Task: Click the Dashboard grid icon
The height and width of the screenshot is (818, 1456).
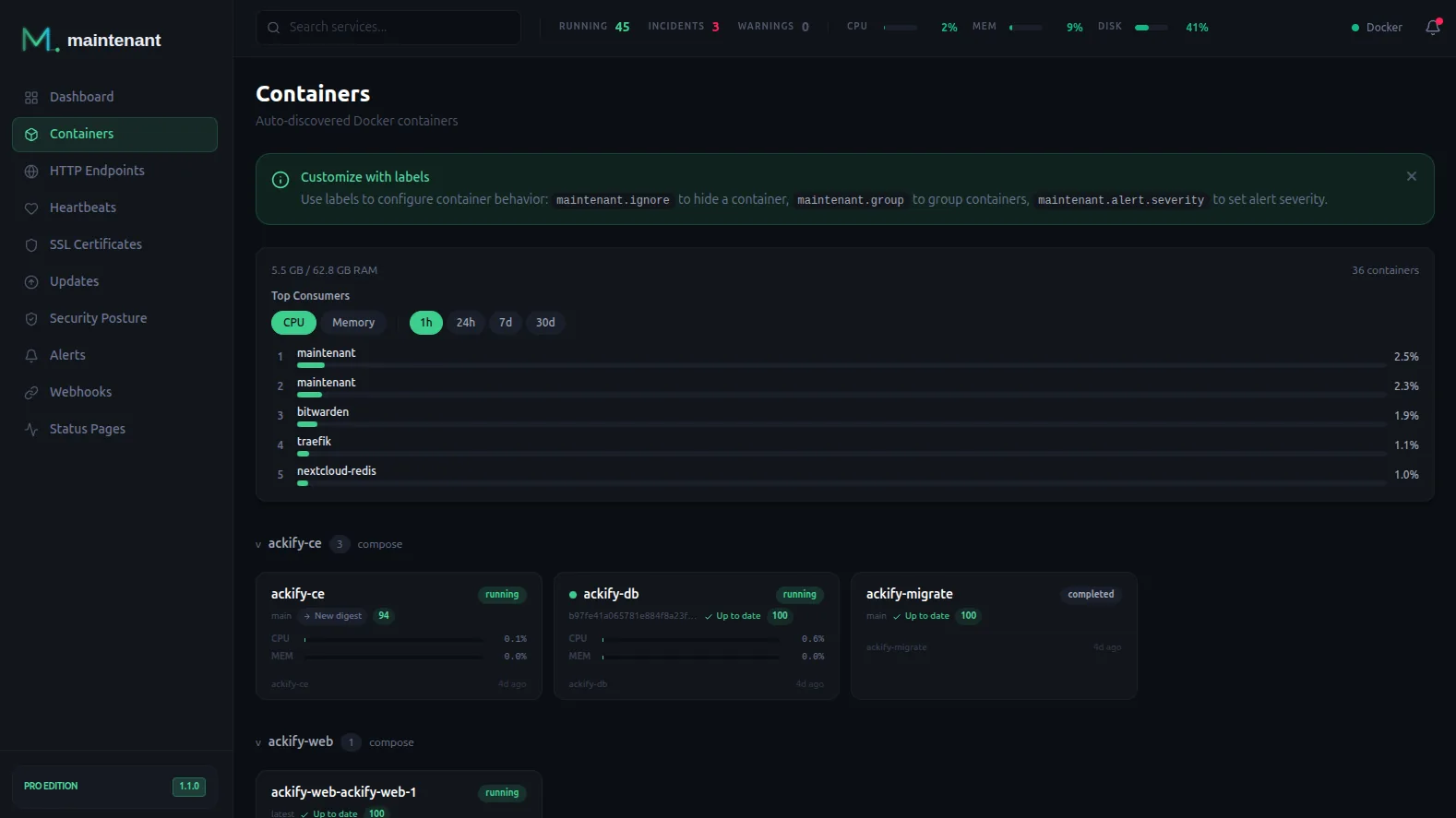Action: point(31,98)
